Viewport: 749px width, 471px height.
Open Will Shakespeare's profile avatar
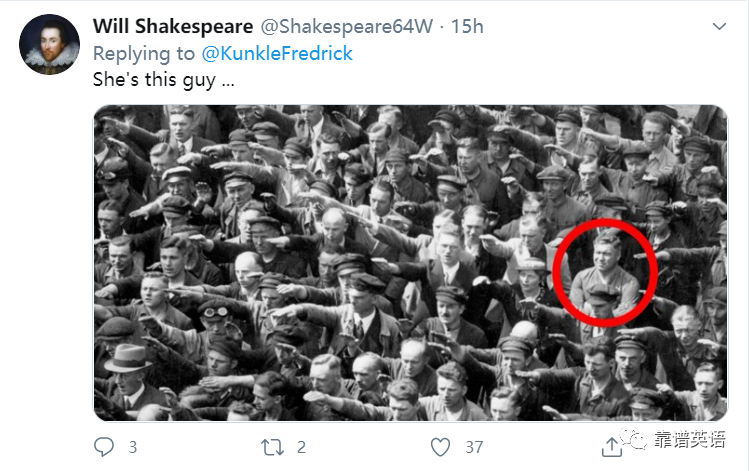pyautogui.click(x=50, y=44)
